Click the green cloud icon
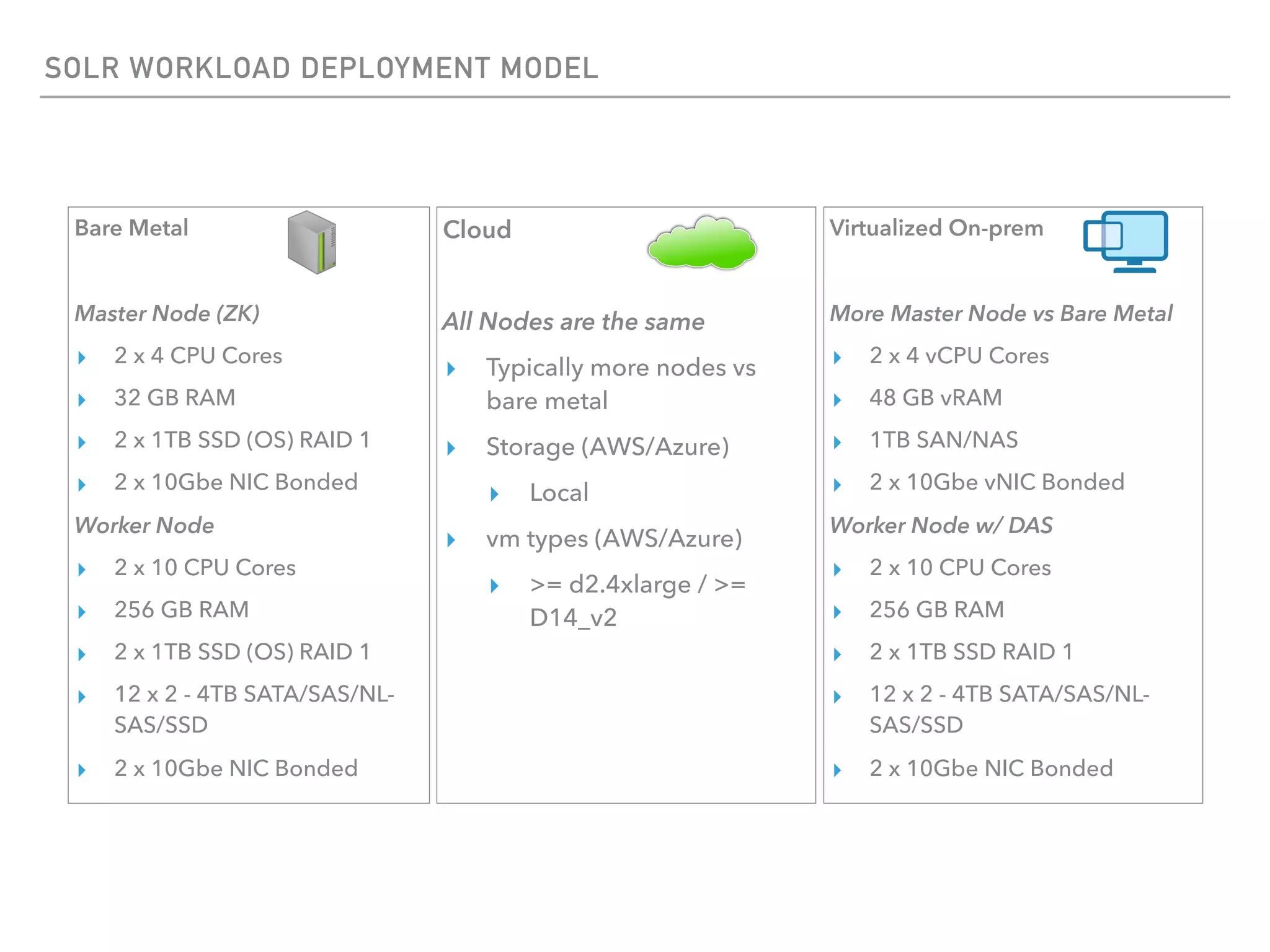Viewport: 1270px width, 952px height. (701, 244)
